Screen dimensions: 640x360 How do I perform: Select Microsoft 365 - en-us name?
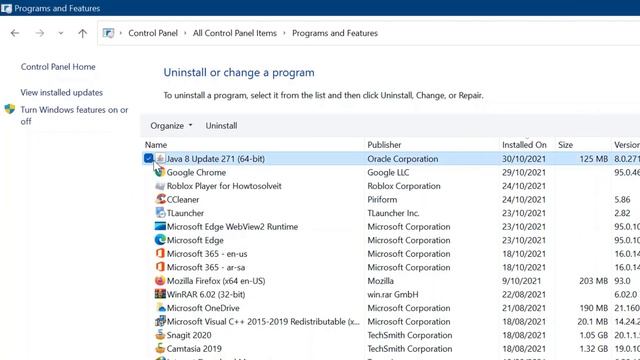207,254
